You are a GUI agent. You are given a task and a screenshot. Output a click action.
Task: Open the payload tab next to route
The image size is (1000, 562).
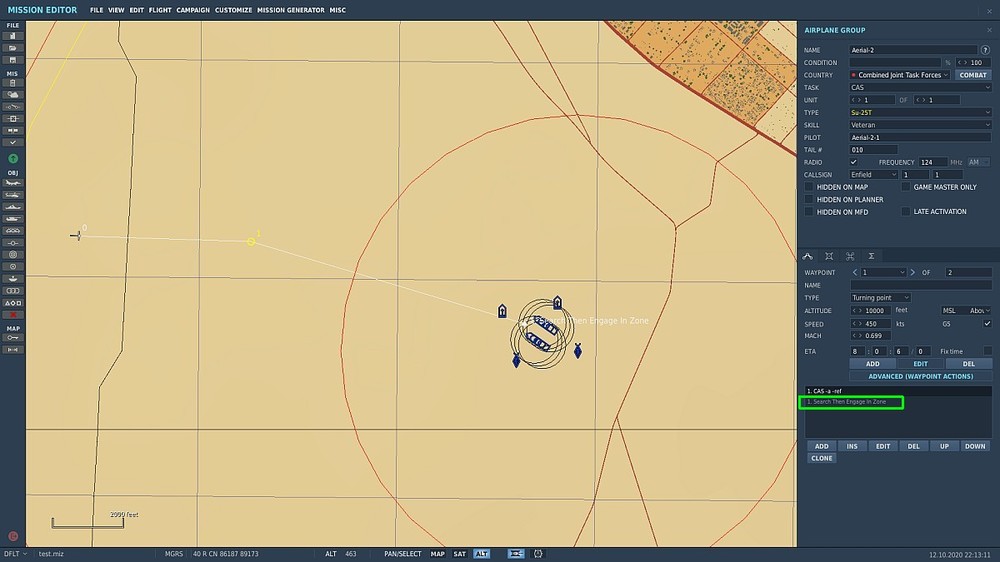click(829, 256)
